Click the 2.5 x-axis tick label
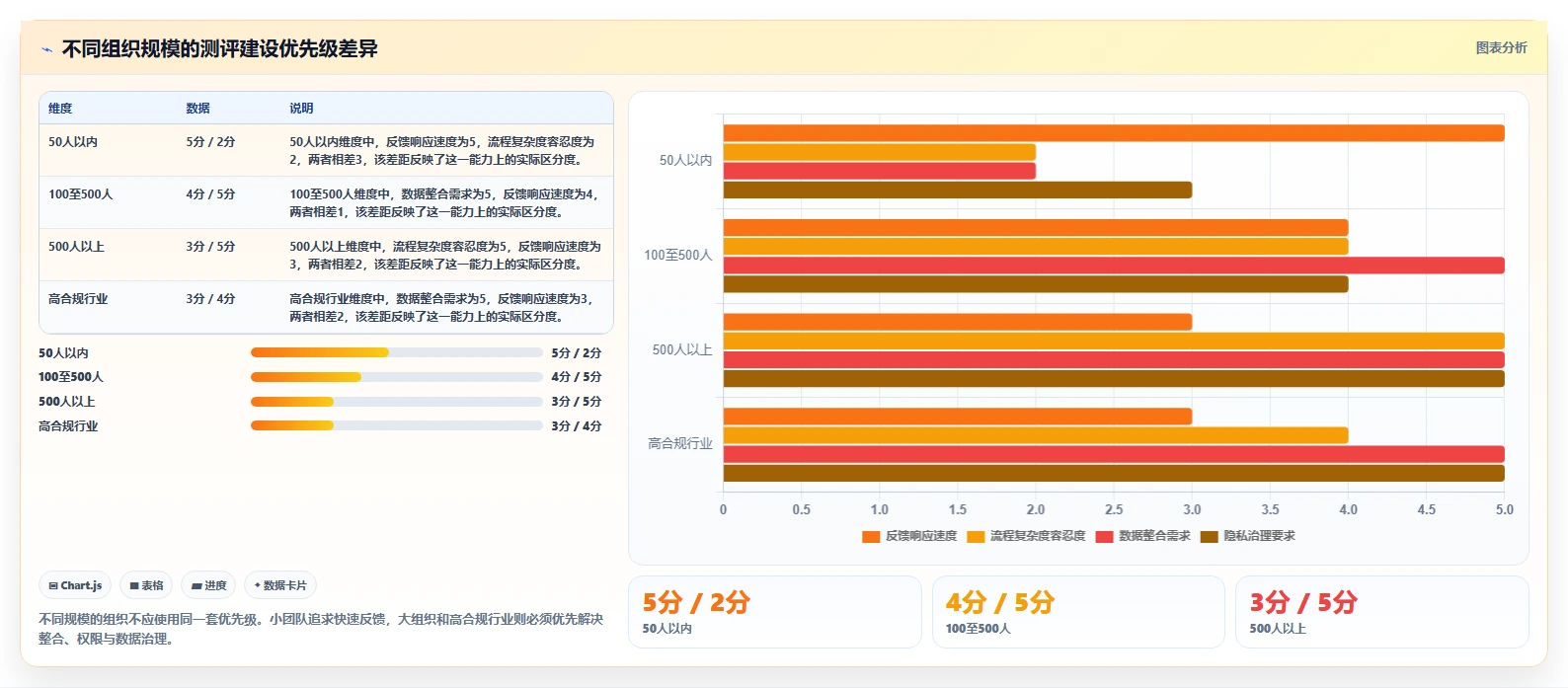This screenshot has height=688, width=1568. point(1114,509)
